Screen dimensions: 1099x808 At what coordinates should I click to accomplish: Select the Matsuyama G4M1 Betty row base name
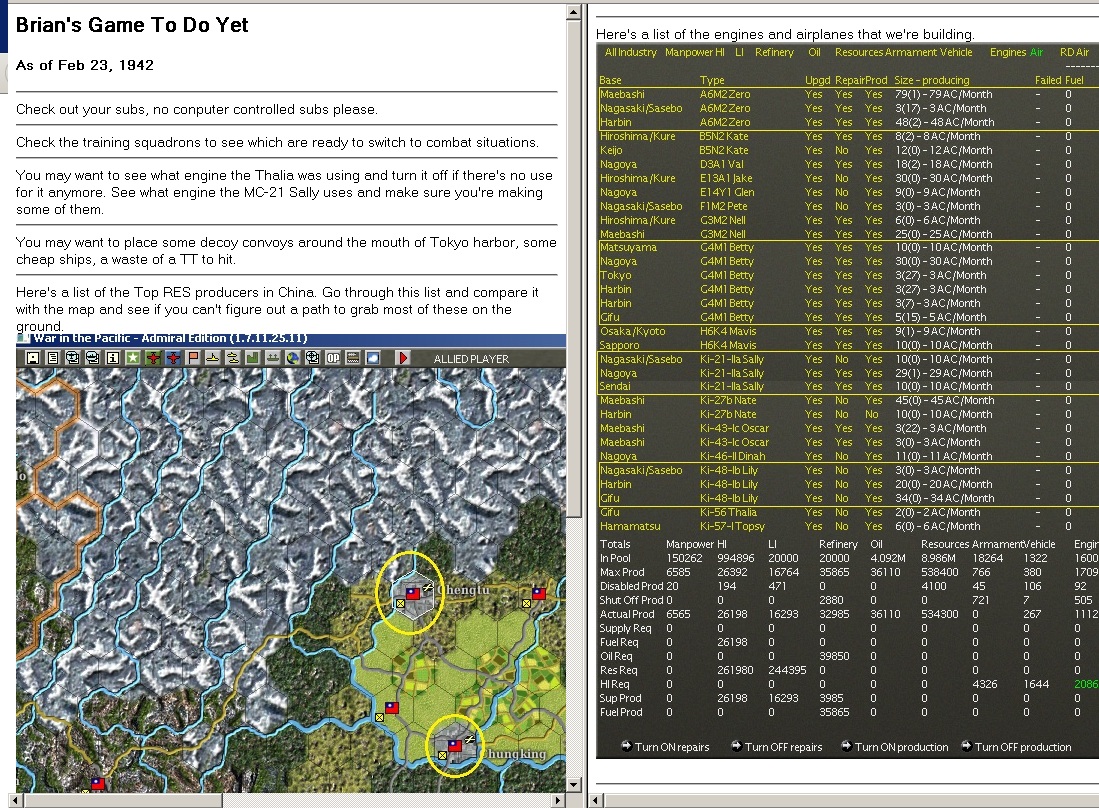pos(628,247)
